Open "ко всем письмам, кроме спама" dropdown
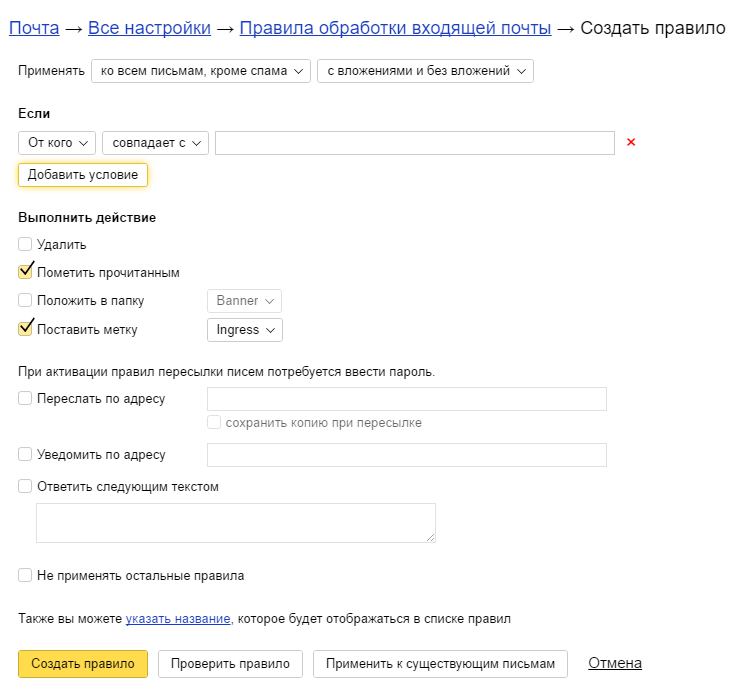The height and width of the screenshot is (698, 747). pos(200,71)
